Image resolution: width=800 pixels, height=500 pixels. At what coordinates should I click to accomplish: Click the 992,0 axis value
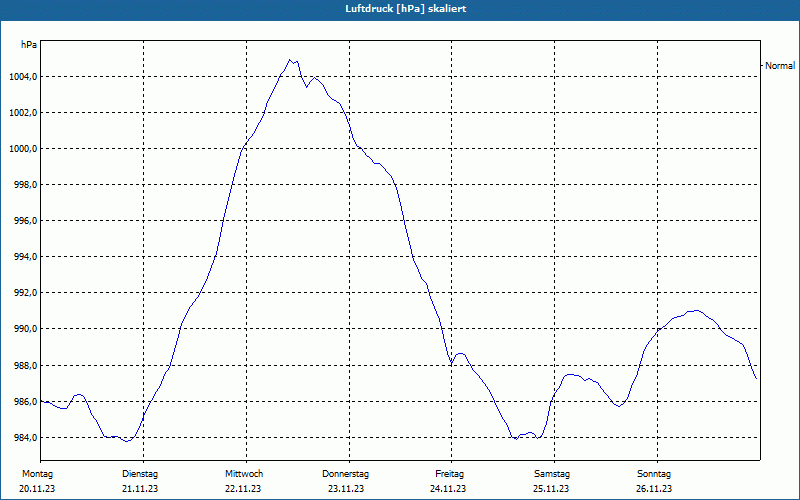[25, 293]
